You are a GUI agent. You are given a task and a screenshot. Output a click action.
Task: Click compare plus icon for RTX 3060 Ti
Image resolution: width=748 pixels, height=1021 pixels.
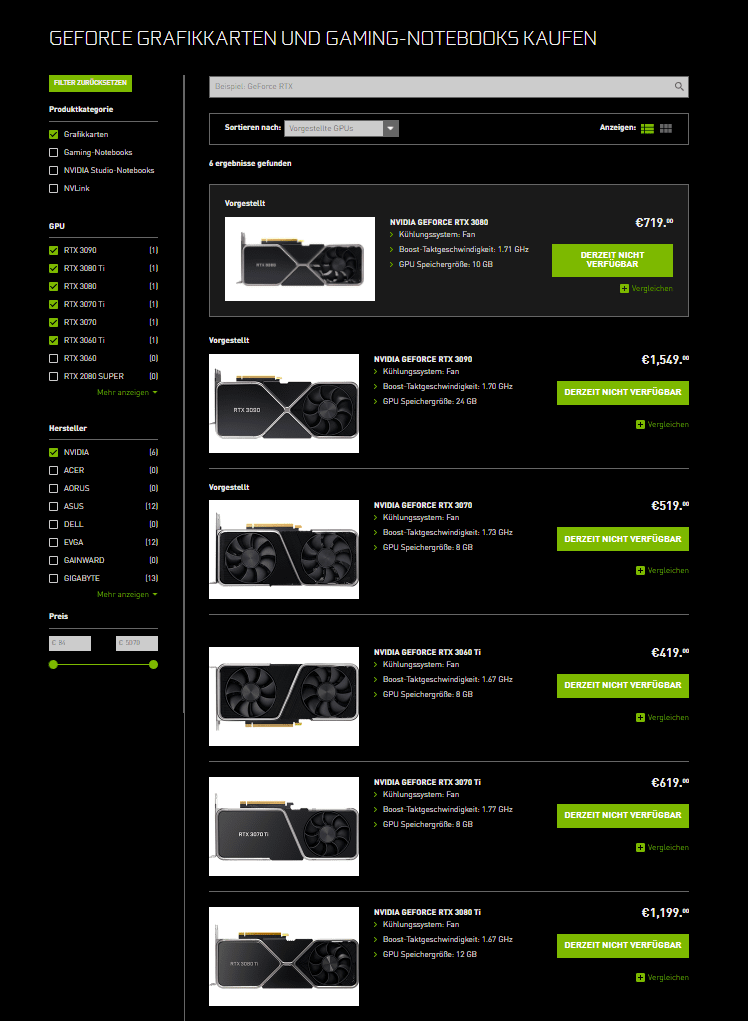[640, 718]
